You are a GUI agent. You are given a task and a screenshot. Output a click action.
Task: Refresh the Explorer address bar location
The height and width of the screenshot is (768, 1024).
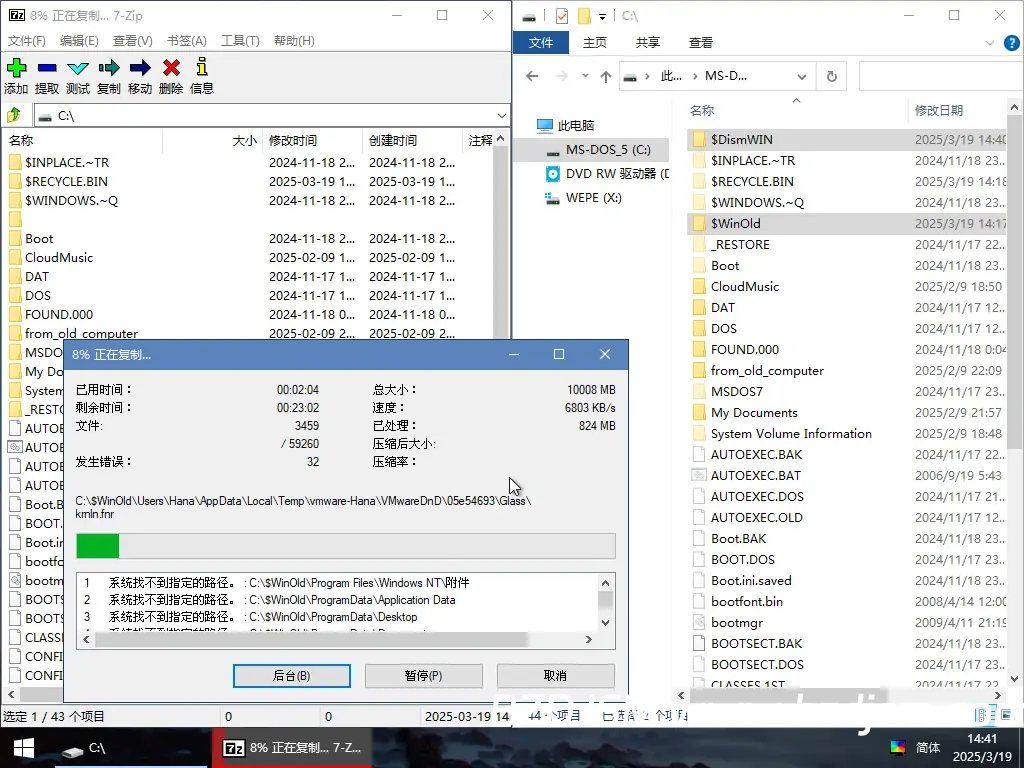click(x=831, y=76)
